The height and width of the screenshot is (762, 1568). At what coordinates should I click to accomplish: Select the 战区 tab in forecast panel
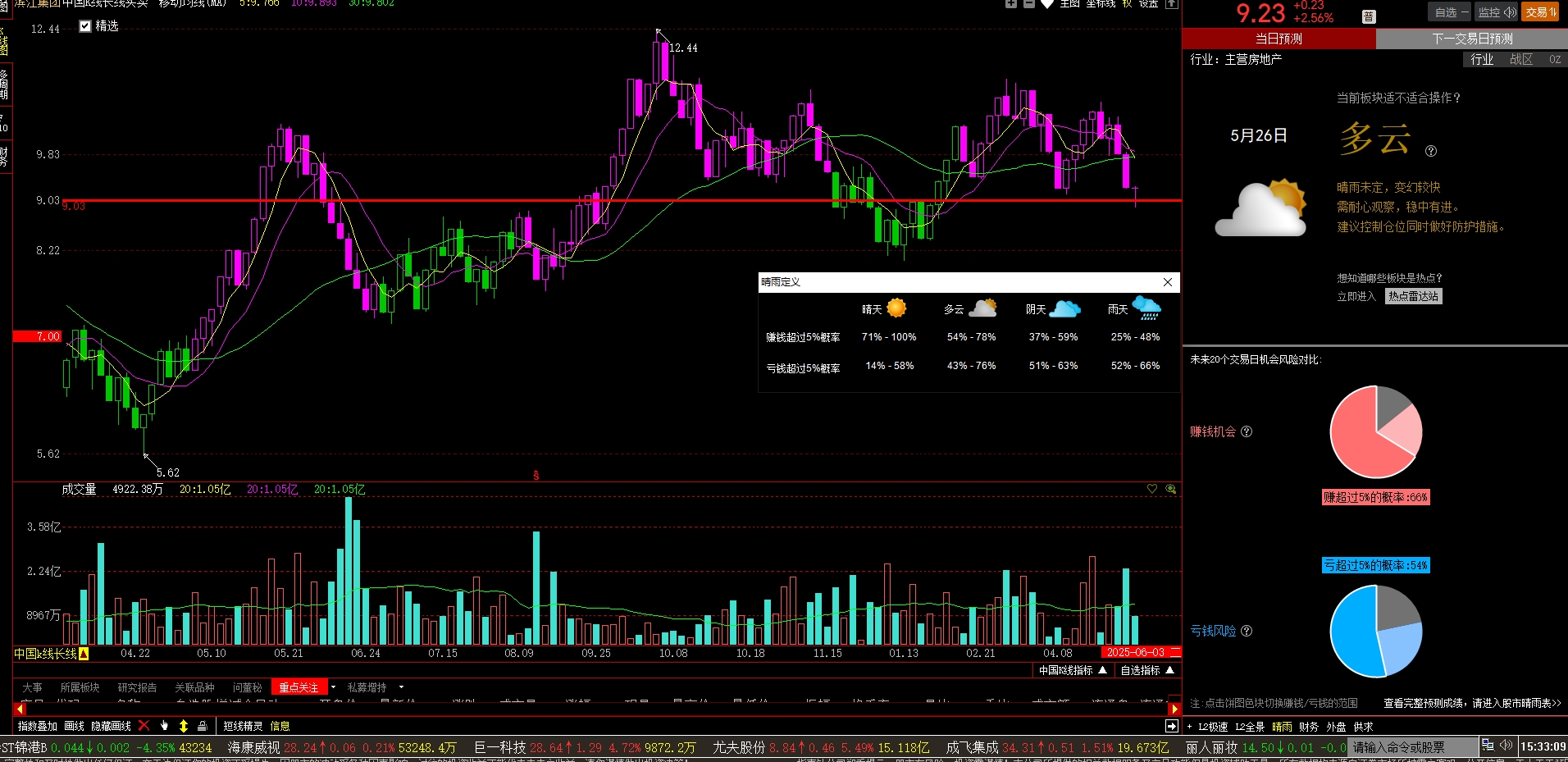click(x=1521, y=59)
